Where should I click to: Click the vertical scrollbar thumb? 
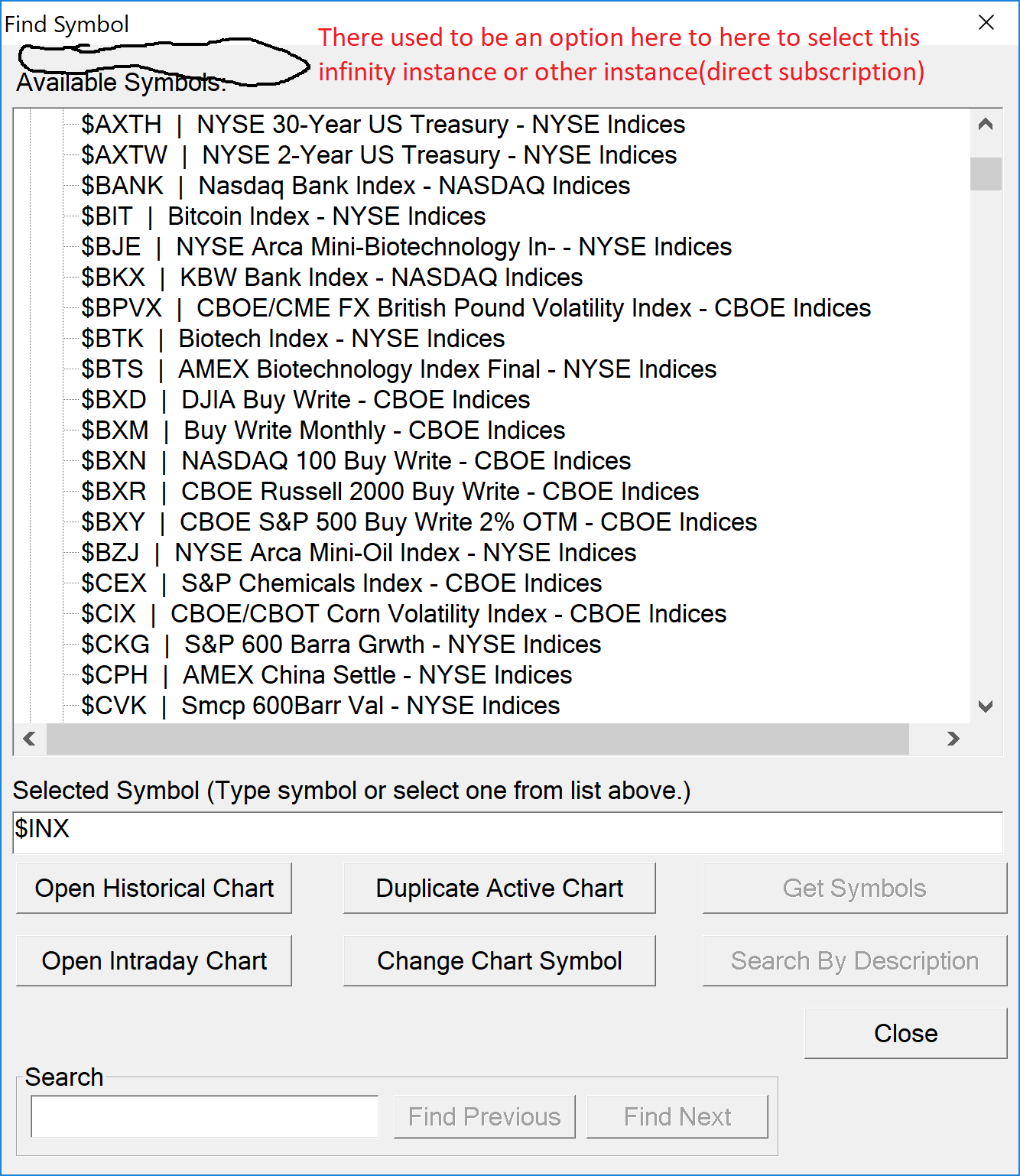pyautogui.click(x=986, y=174)
